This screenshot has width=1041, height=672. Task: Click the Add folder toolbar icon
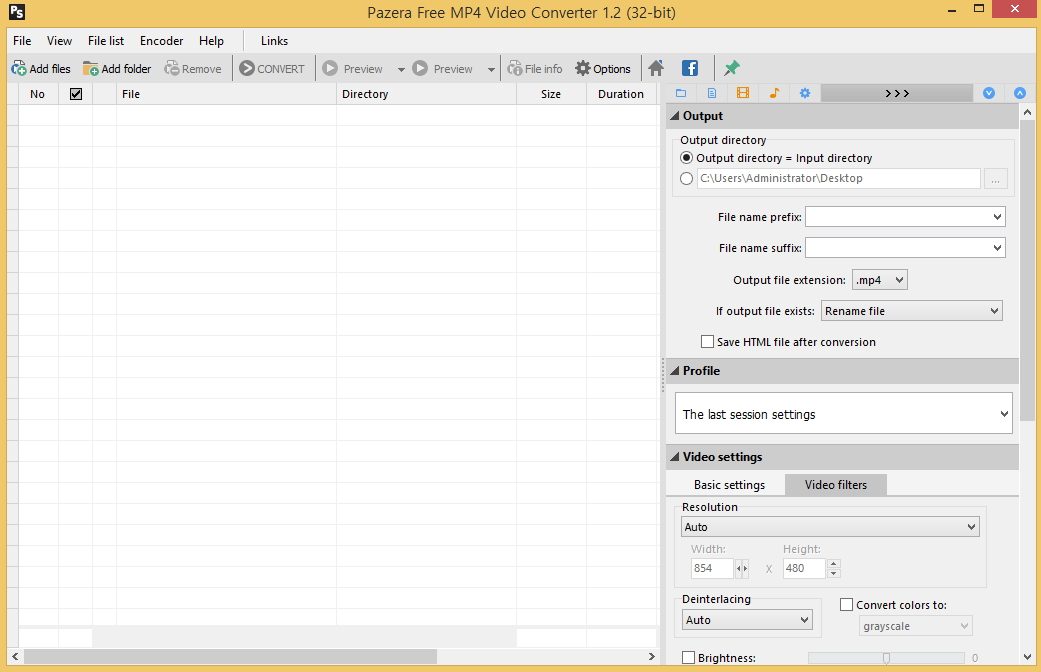point(91,69)
